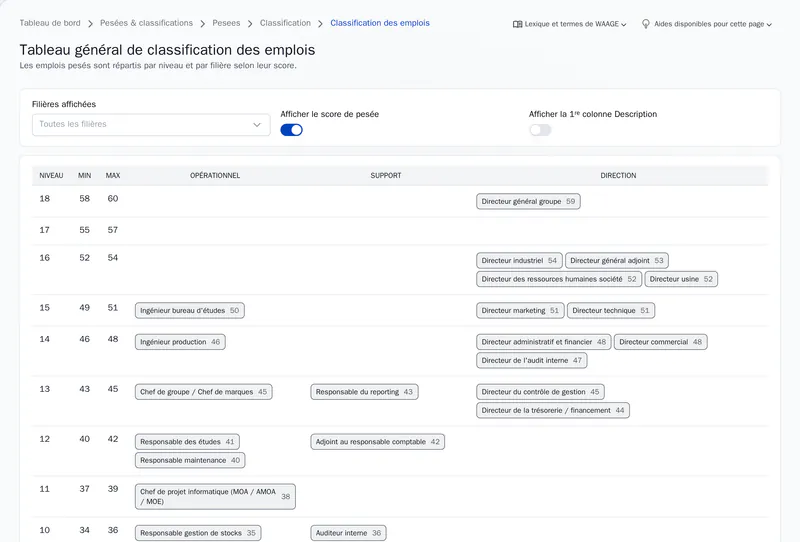Enable the 1re colonne Description switch
The width and height of the screenshot is (800, 542).
[x=540, y=130]
